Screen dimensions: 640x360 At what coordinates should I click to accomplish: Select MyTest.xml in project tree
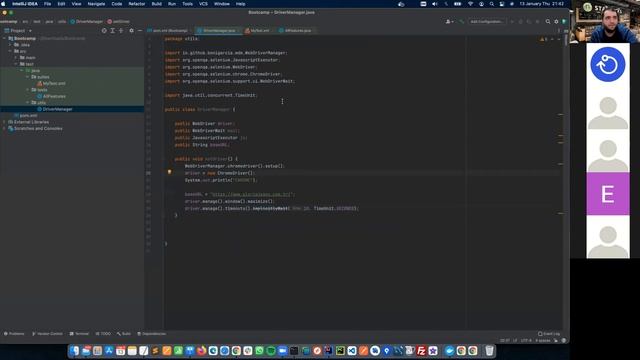[x=54, y=83]
